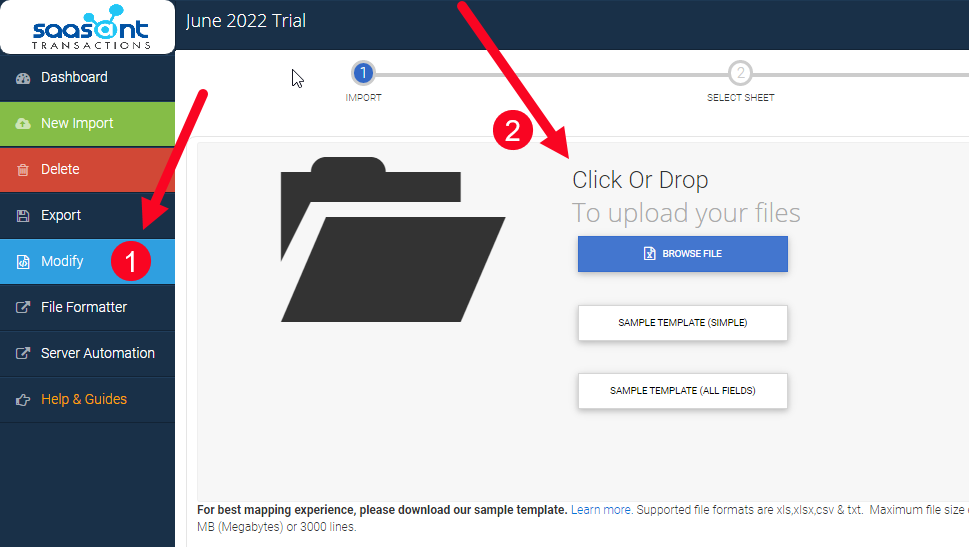Click the Help & Guides thumbs-up icon
This screenshot has width=969, height=547.
click(23, 400)
